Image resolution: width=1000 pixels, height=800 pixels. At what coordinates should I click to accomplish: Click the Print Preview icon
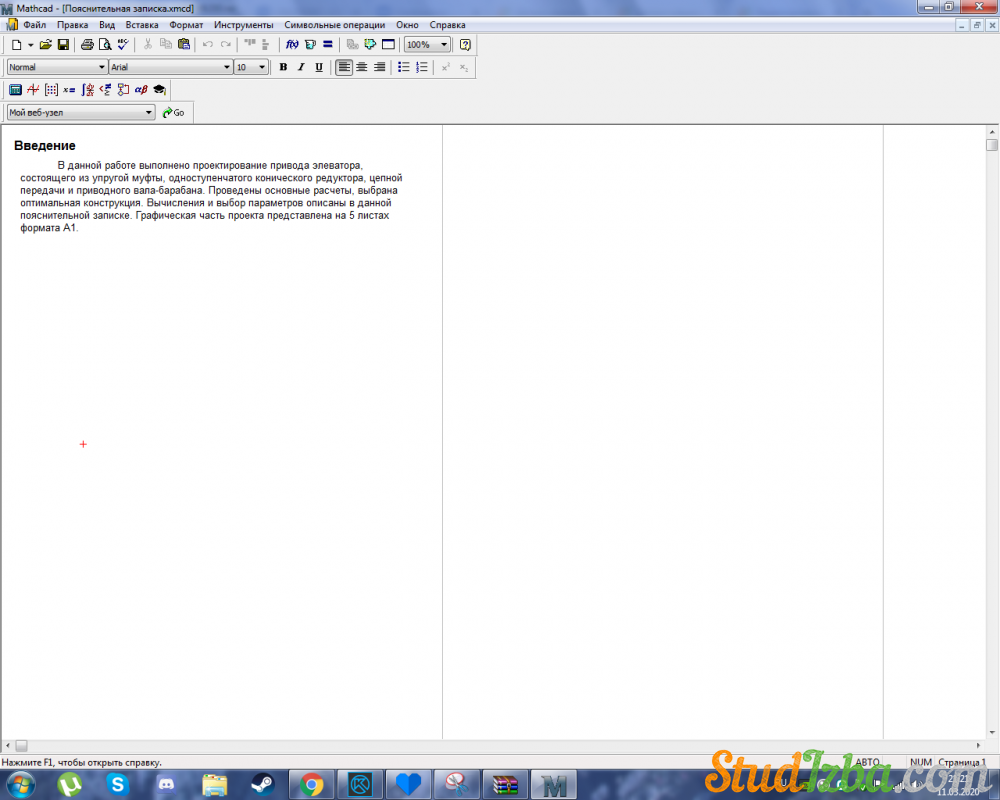pos(104,45)
